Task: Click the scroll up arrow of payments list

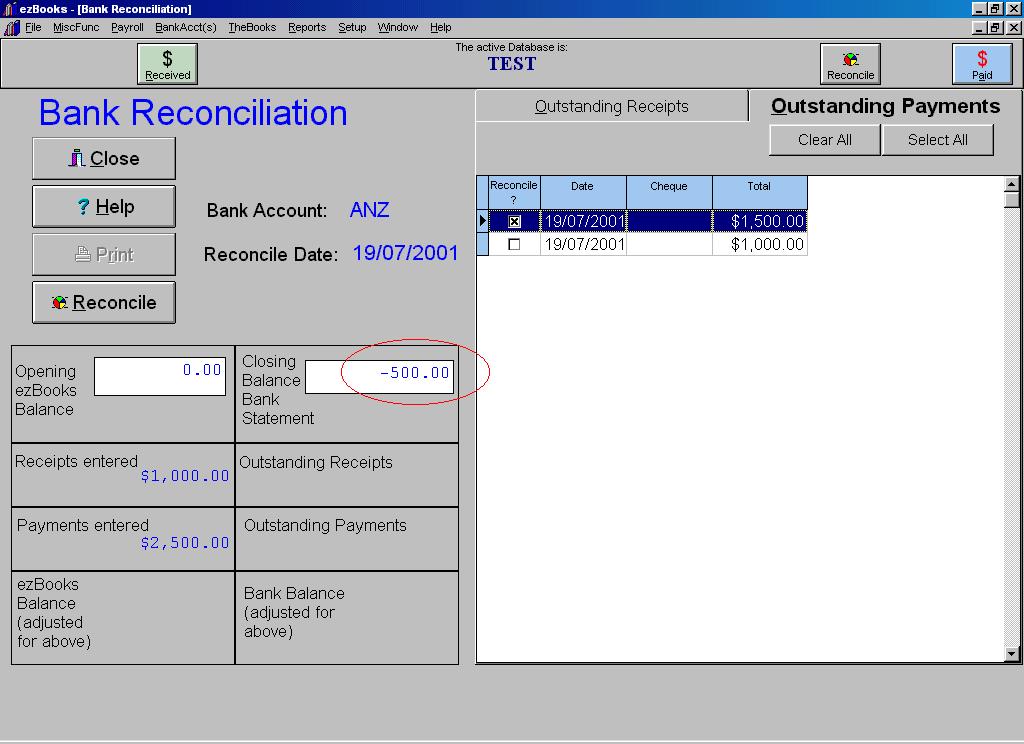Action: click(1012, 184)
